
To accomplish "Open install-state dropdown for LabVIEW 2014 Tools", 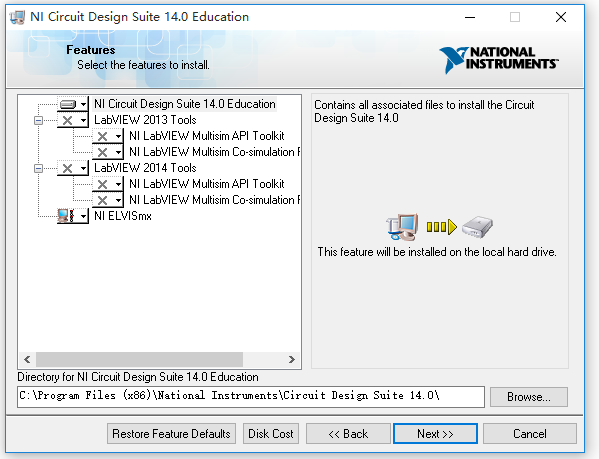I will pyautogui.click(x=73, y=168).
